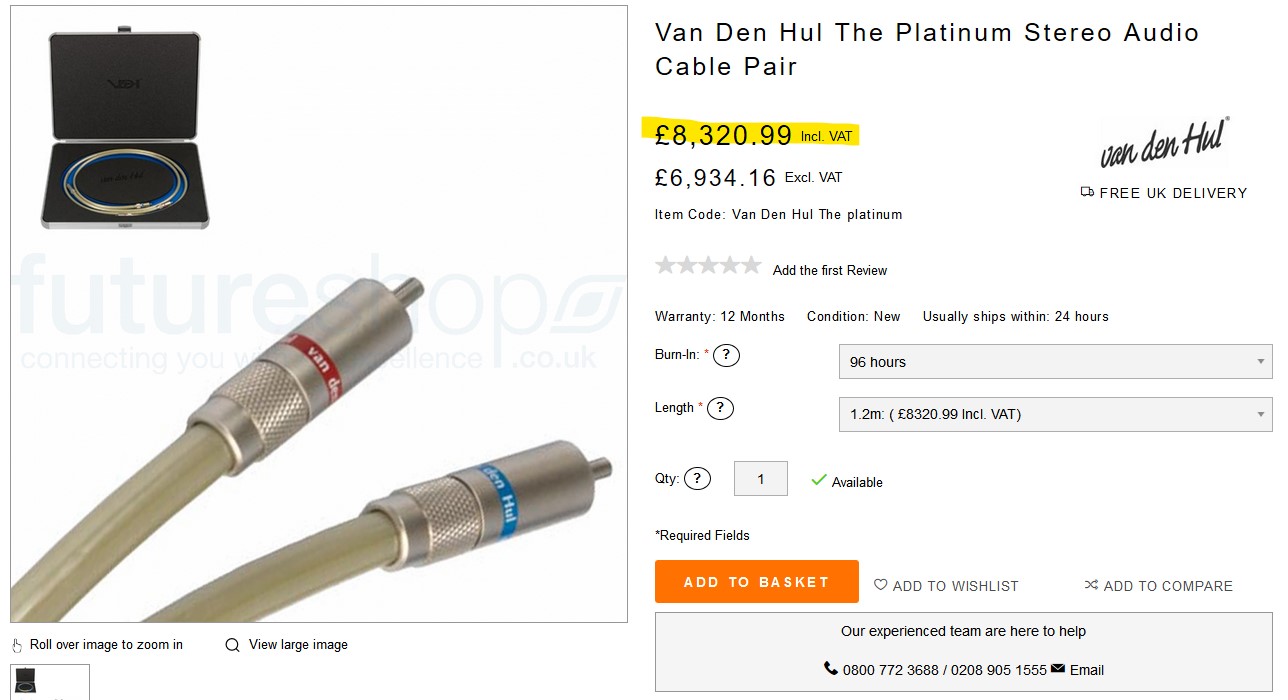Click the Add to Wishlist link text
The width and height of the screenshot is (1288, 700).
pos(955,586)
